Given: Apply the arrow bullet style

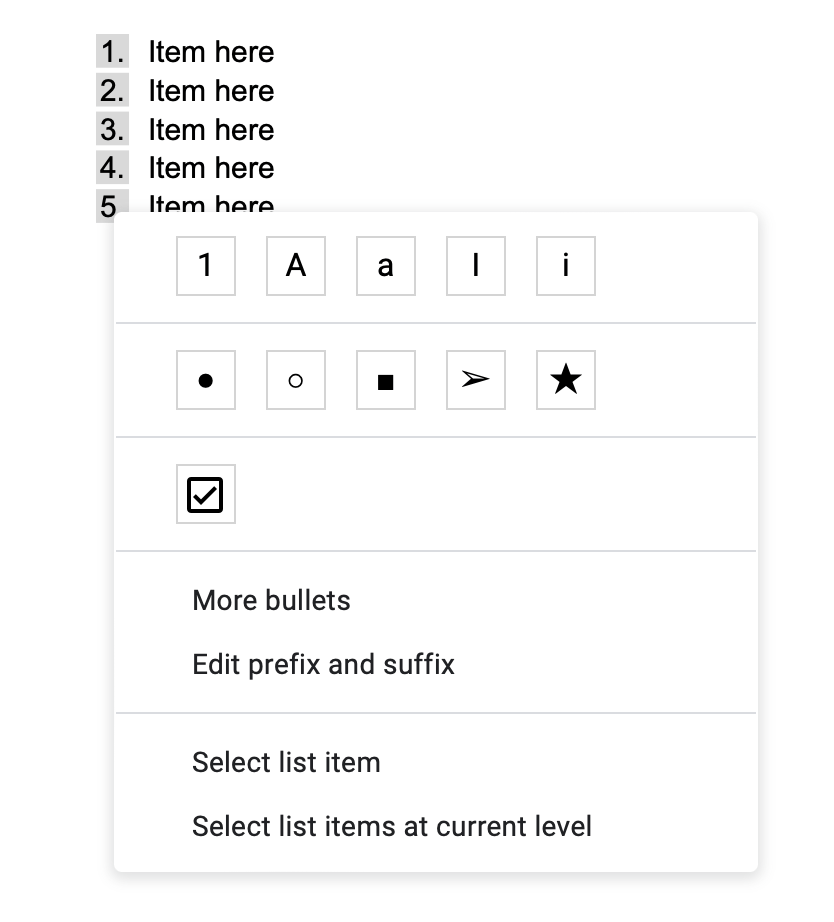Looking at the screenshot, I should click(475, 380).
